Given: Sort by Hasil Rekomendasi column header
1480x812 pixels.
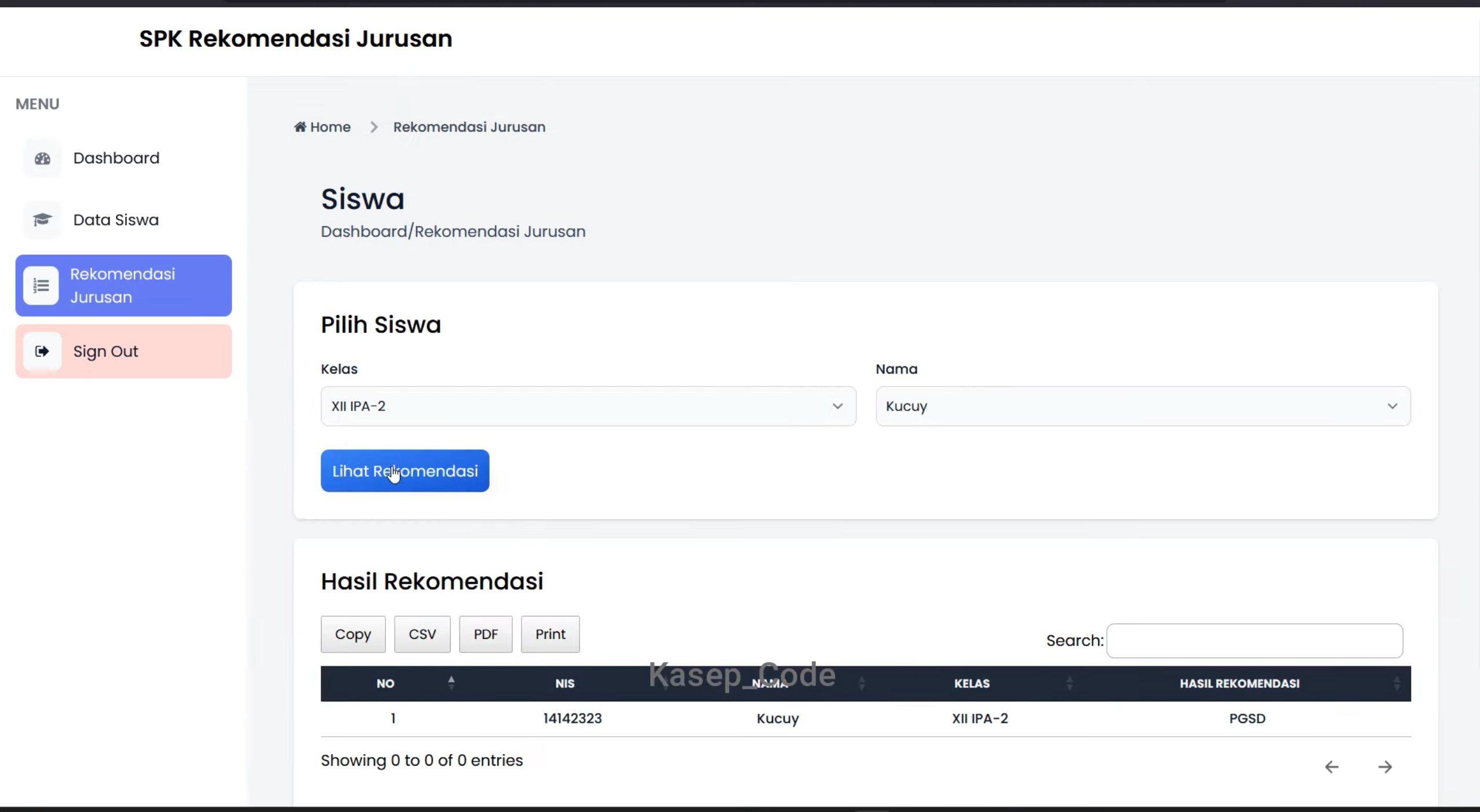Looking at the screenshot, I should click(1240, 683).
